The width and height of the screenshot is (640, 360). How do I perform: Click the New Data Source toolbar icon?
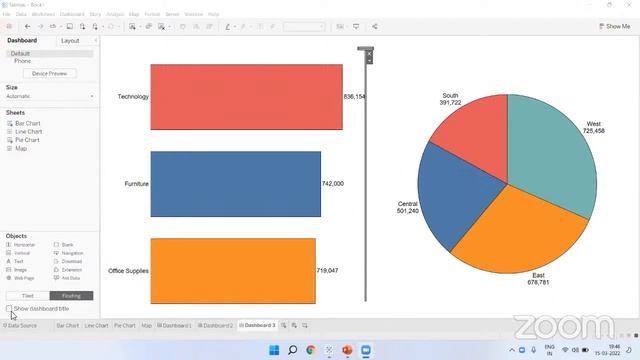pos(82,27)
